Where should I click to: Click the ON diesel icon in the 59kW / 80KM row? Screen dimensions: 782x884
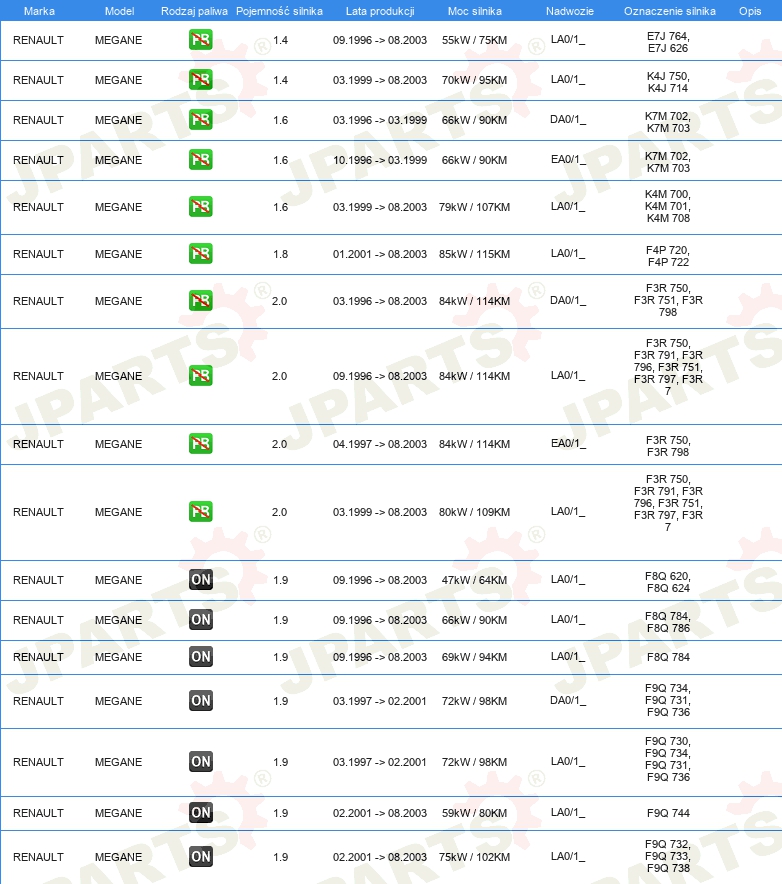[x=201, y=812]
